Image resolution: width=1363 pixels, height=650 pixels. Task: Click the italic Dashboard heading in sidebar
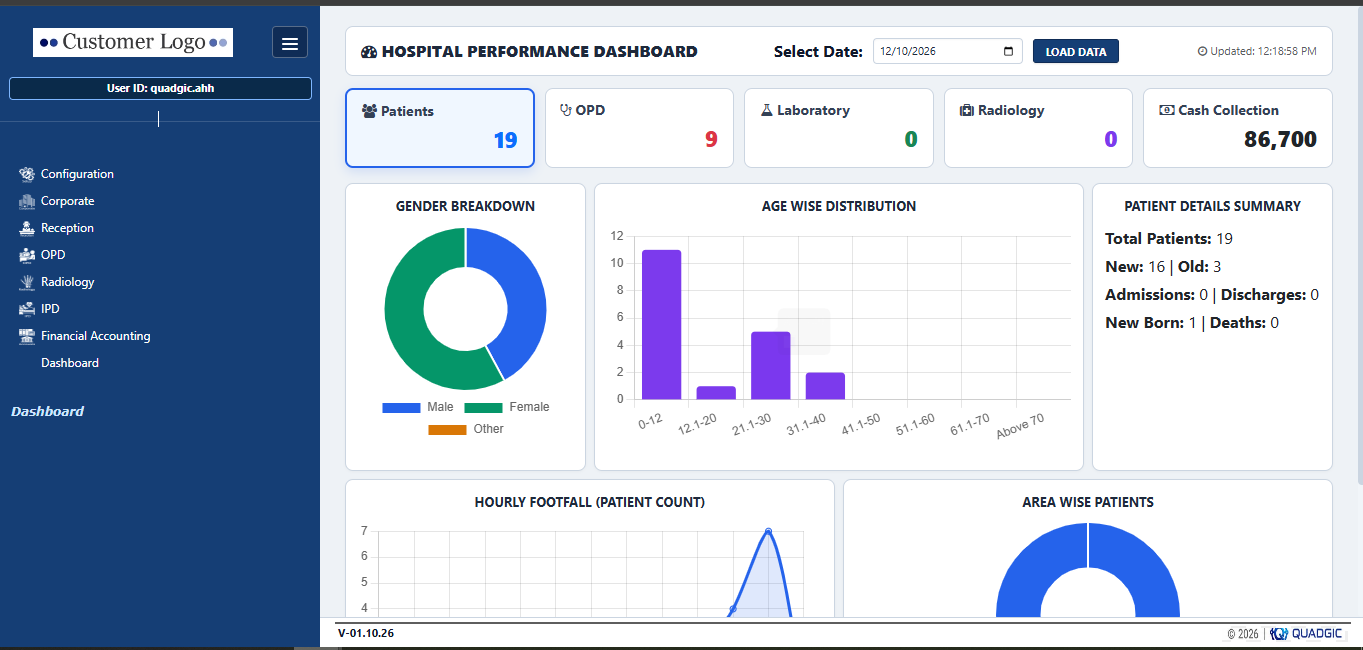click(47, 411)
